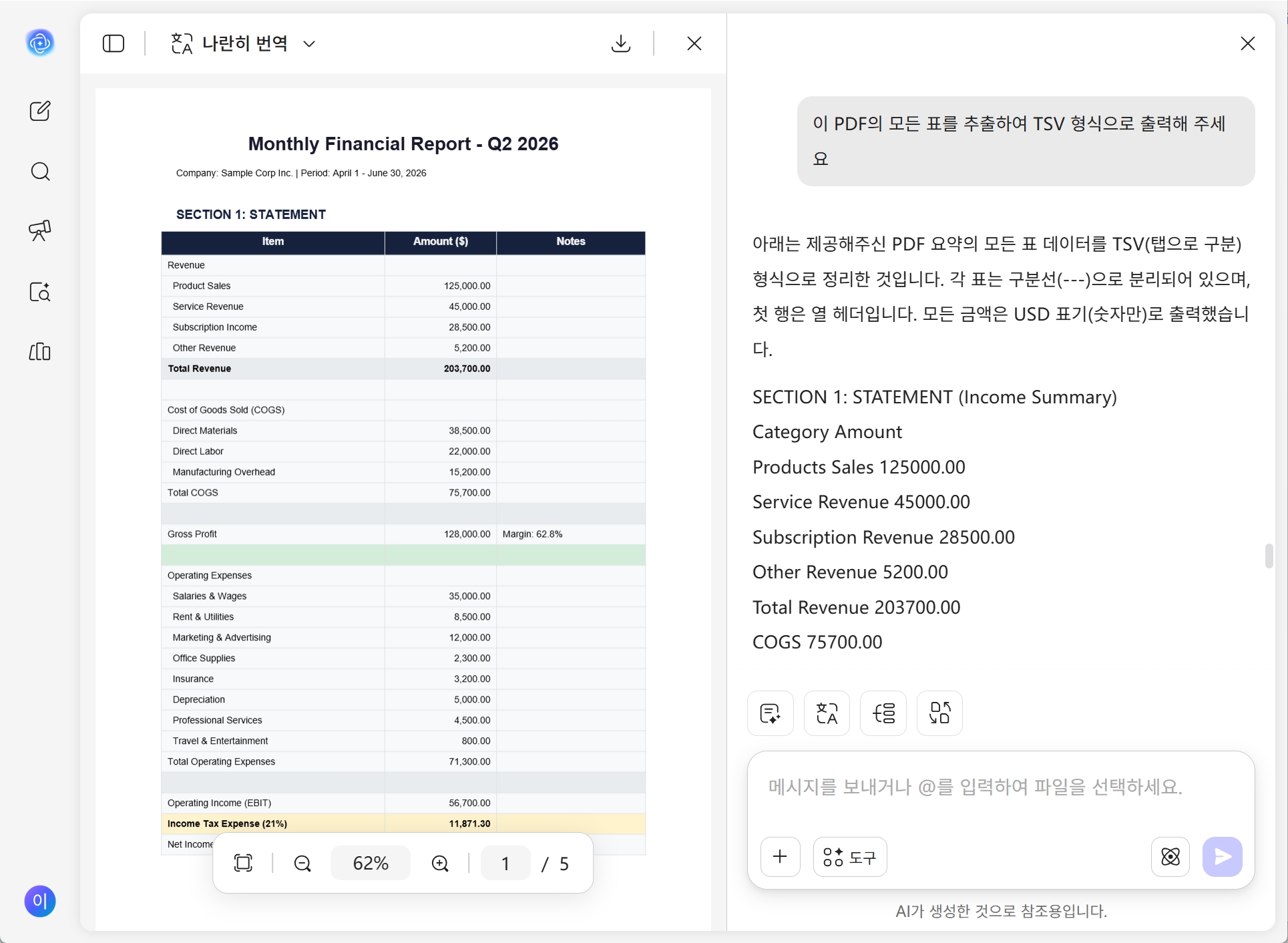Click the Total COGS row label

(x=192, y=493)
